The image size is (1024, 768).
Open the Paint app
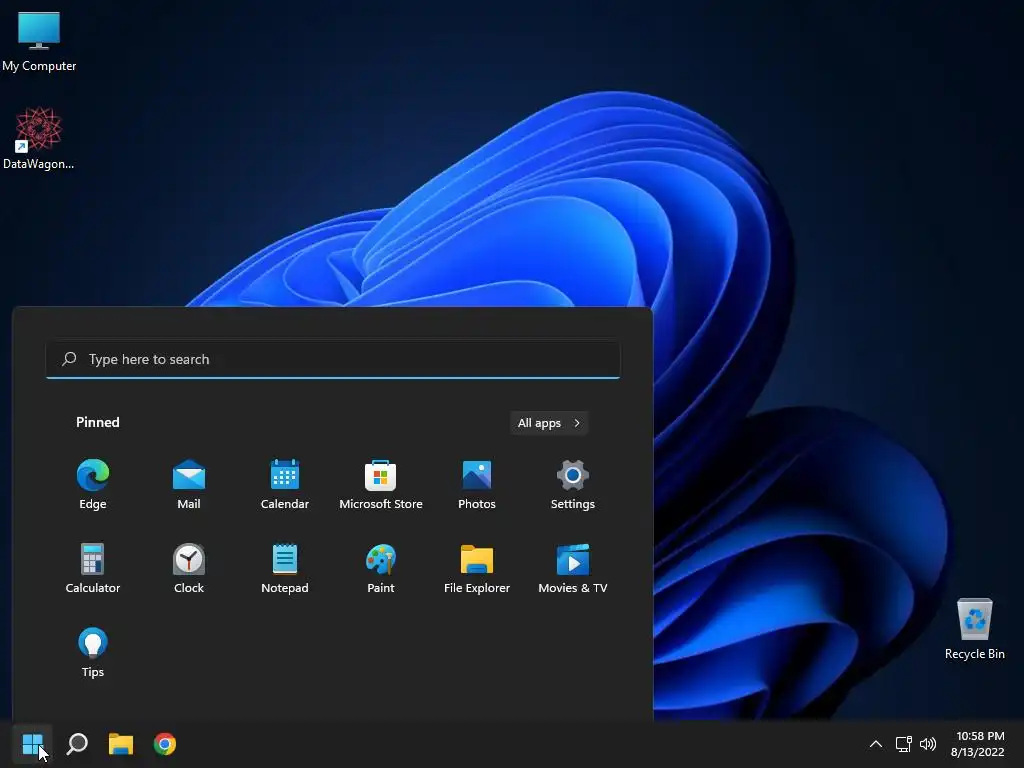(x=381, y=568)
